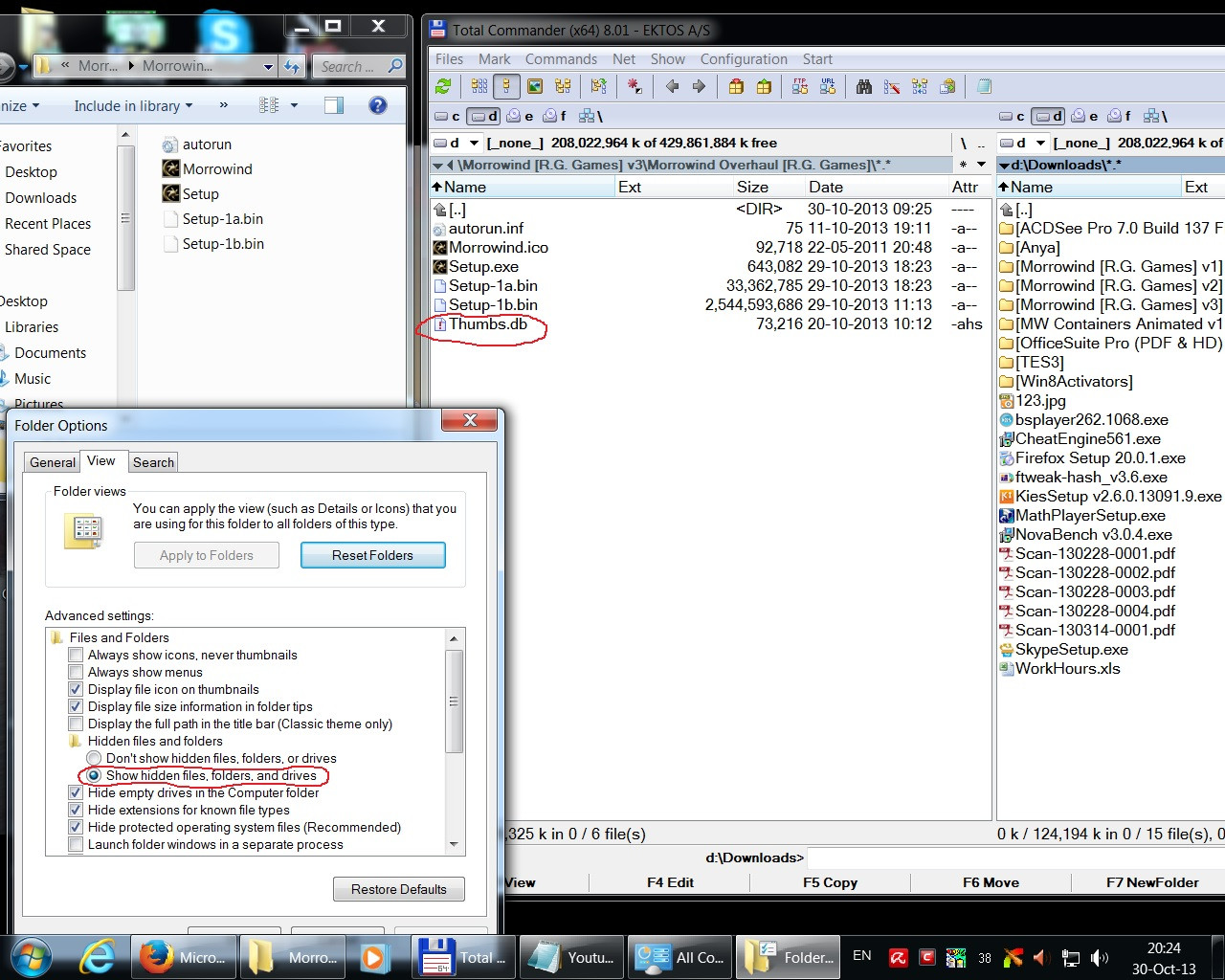Select drive f button in right panel
This screenshot has height=980, width=1225.
click(1120, 116)
